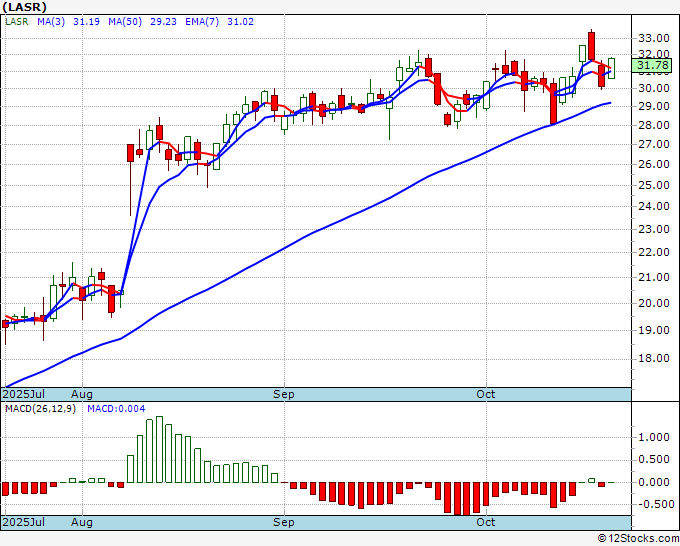Click the 2025Jul label on price chart axis
Image resolution: width=680 pixels, height=546 pixels.
[x=23, y=394]
